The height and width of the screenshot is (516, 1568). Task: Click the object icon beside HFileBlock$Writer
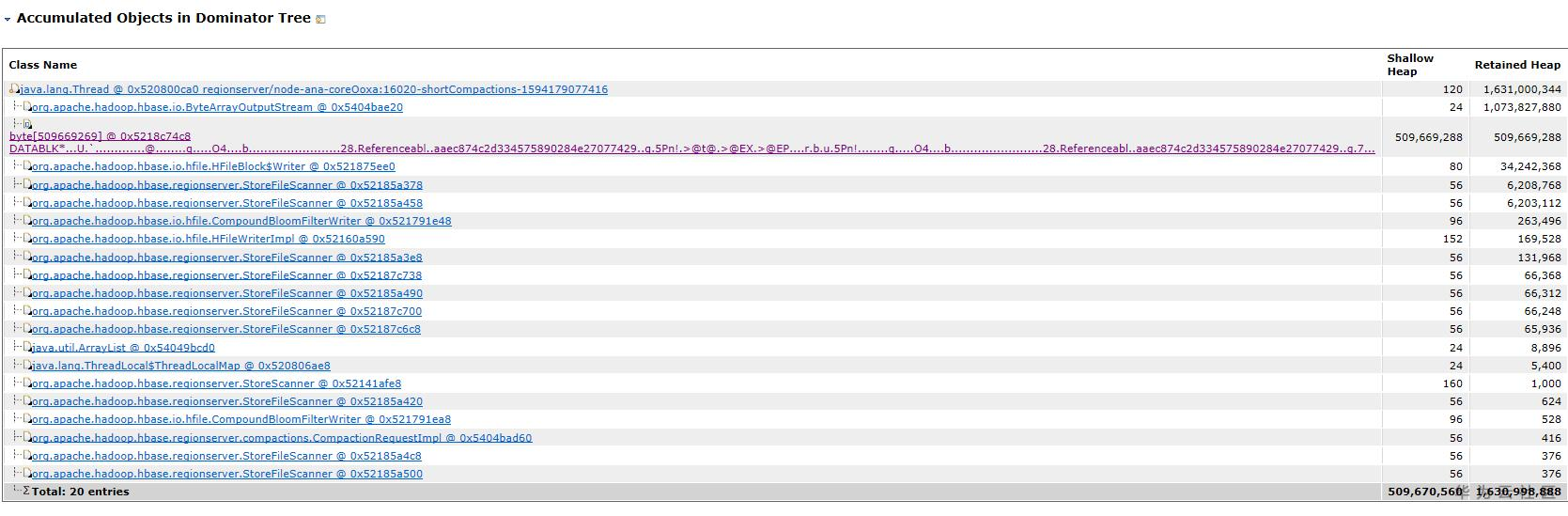(27, 166)
